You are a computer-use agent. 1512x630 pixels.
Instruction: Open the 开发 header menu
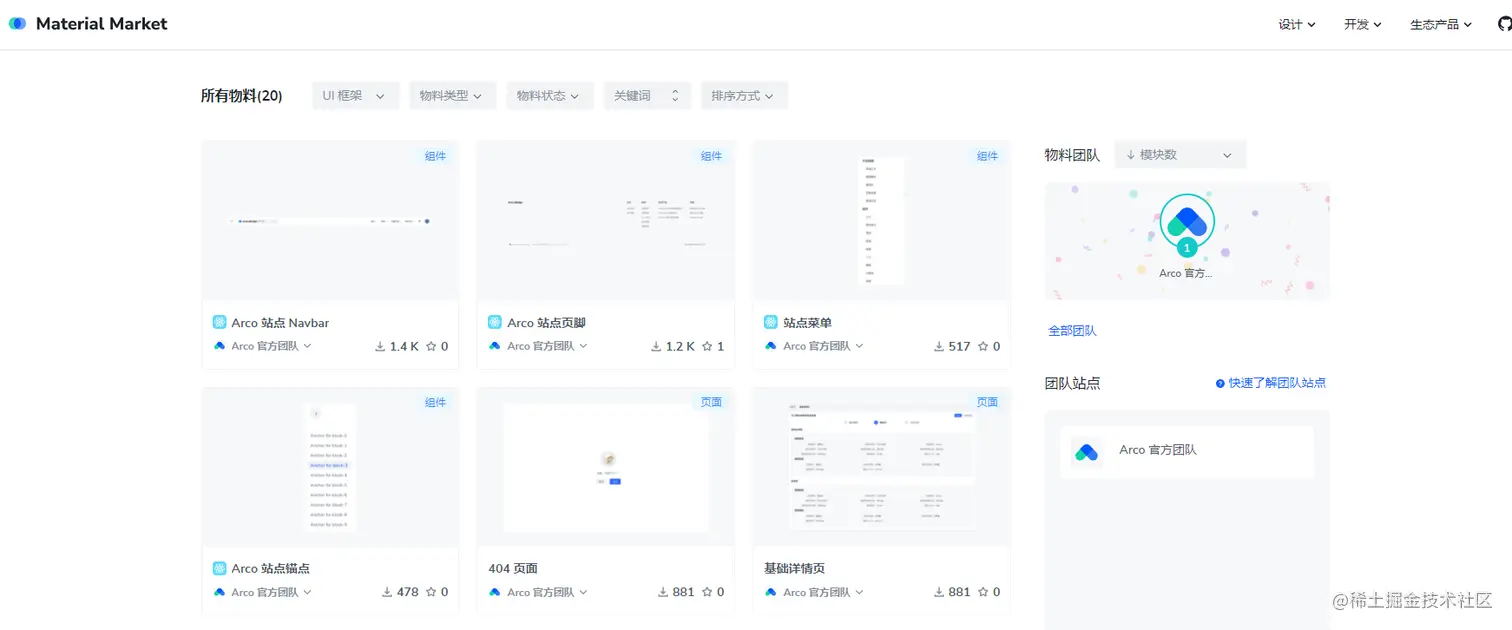coord(1363,24)
